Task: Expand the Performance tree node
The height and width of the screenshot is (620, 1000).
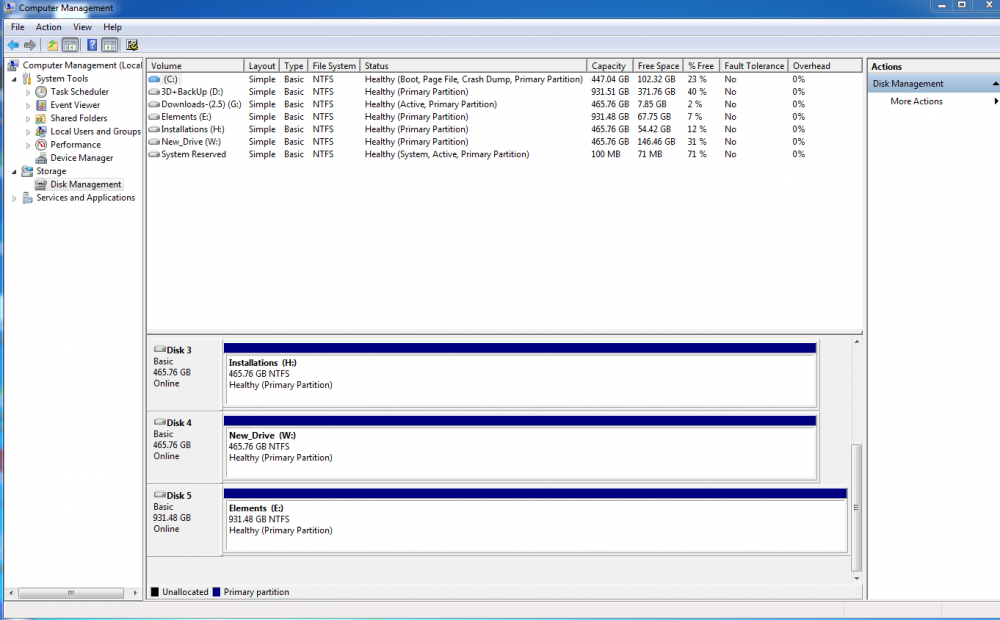Action: (x=28, y=145)
